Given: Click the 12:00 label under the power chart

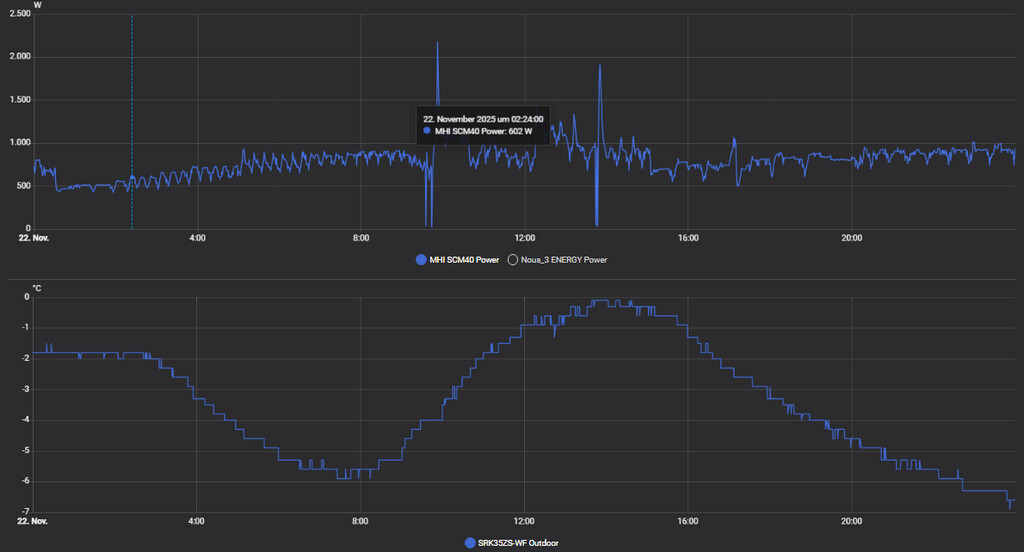Looking at the screenshot, I should 524,238.
